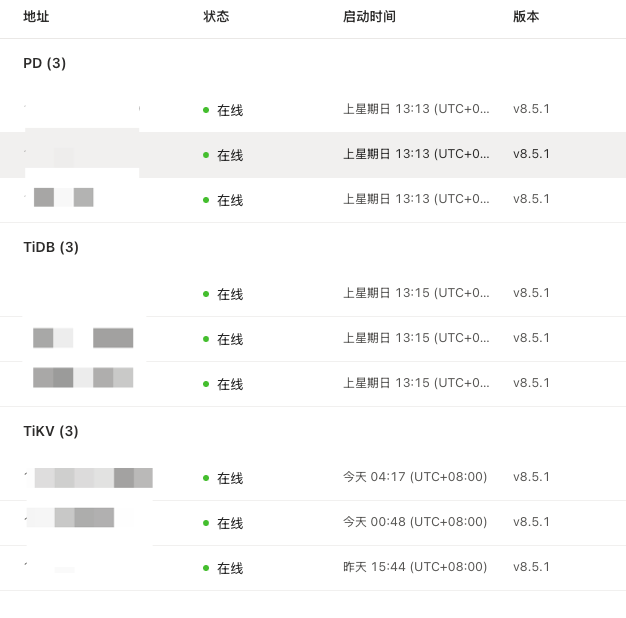The height and width of the screenshot is (618, 626).
Task: Click v8.5.1 in the highlighted PD row
Action: click(x=531, y=154)
